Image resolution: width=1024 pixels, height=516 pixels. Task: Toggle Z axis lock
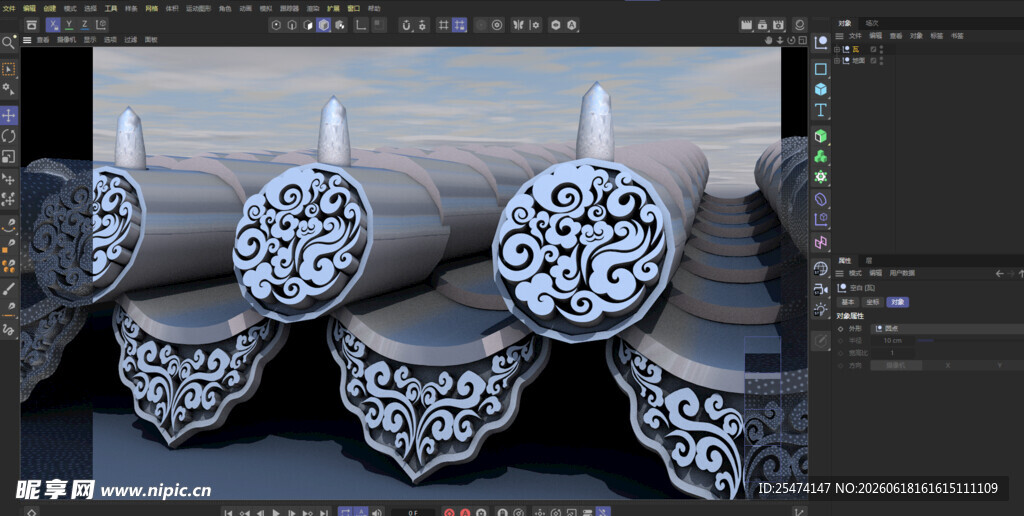[x=85, y=25]
